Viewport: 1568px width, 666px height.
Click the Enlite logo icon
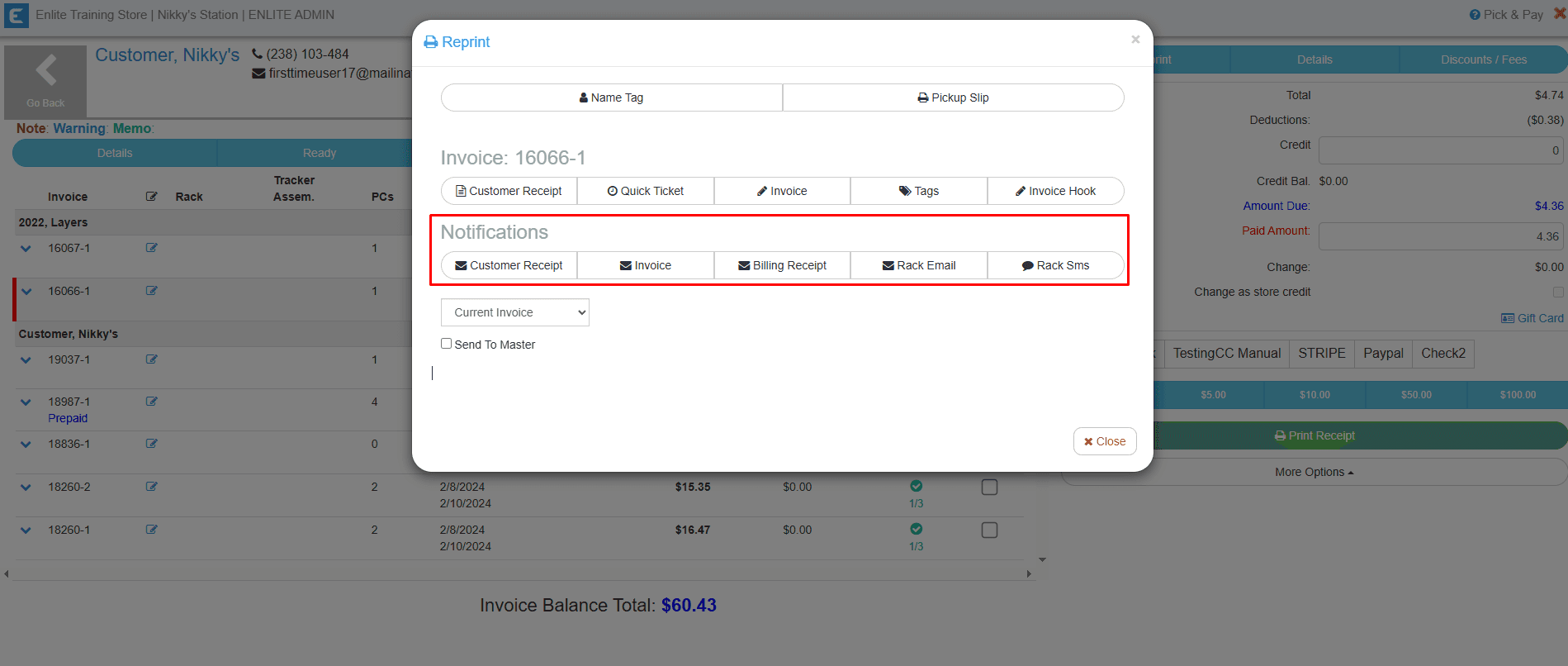pyautogui.click(x=17, y=15)
